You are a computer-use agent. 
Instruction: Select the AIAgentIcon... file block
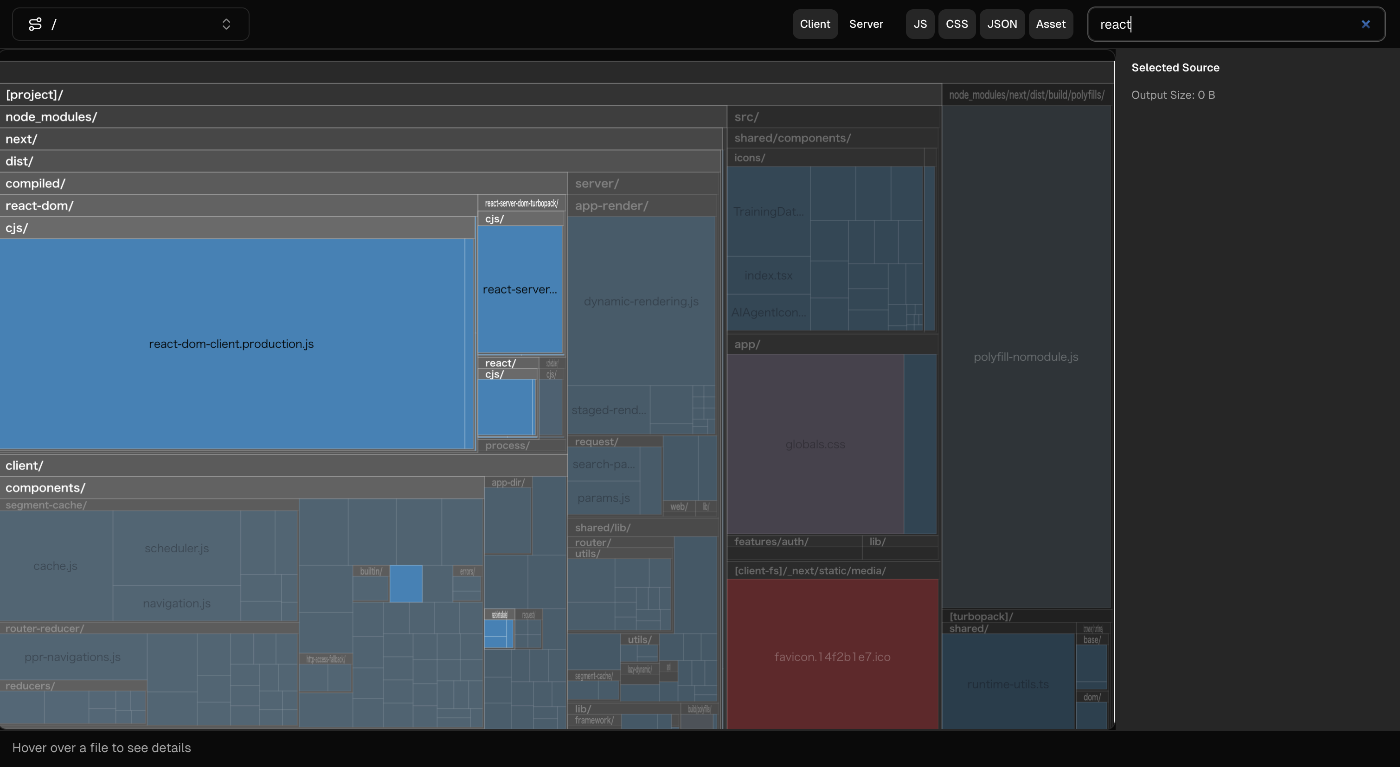click(769, 312)
